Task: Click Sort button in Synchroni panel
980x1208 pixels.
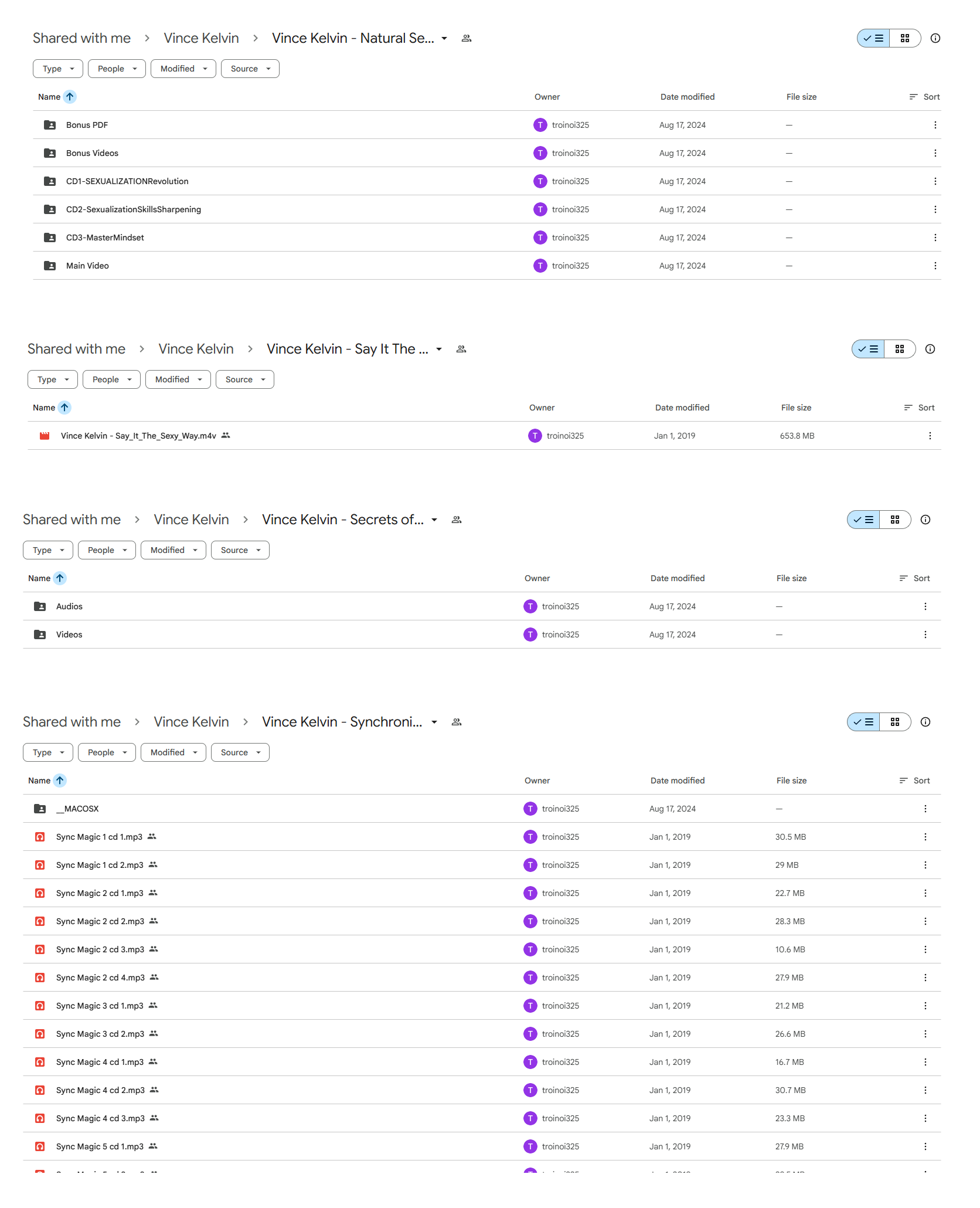Action: pyautogui.click(x=914, y=781)
